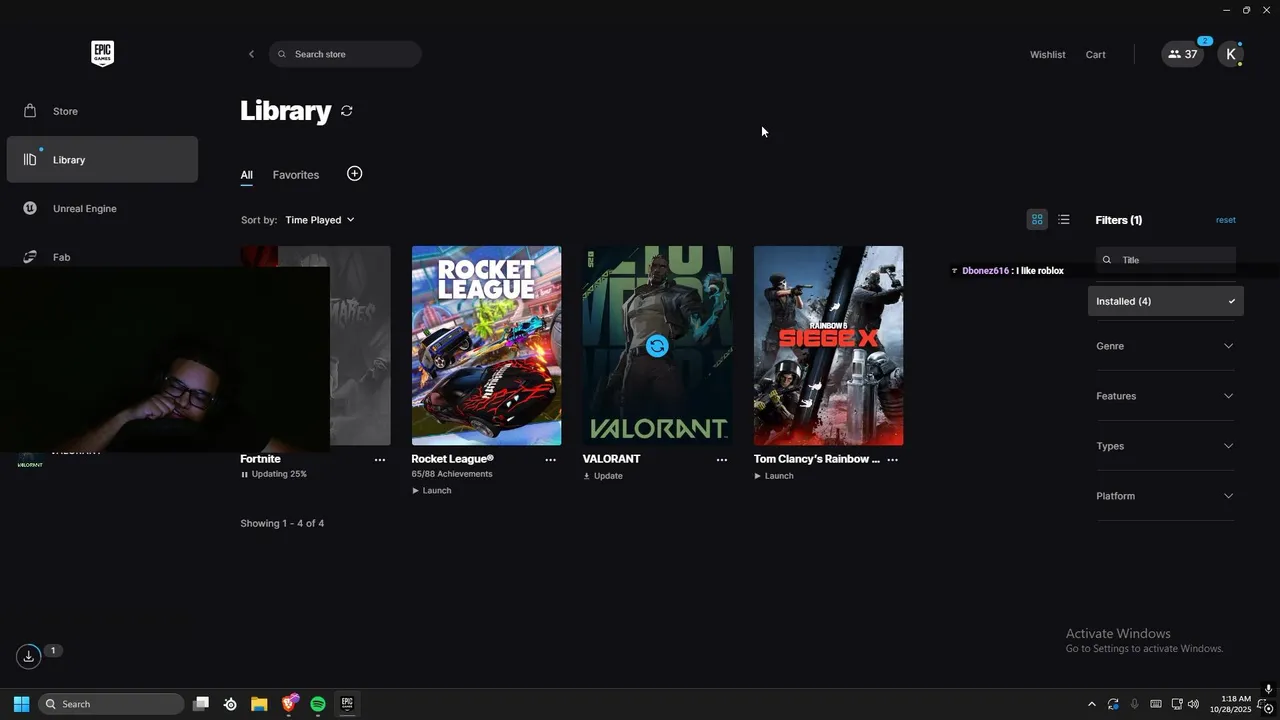Open the Sort by Time Played dropdown

[x=319, y=220]
